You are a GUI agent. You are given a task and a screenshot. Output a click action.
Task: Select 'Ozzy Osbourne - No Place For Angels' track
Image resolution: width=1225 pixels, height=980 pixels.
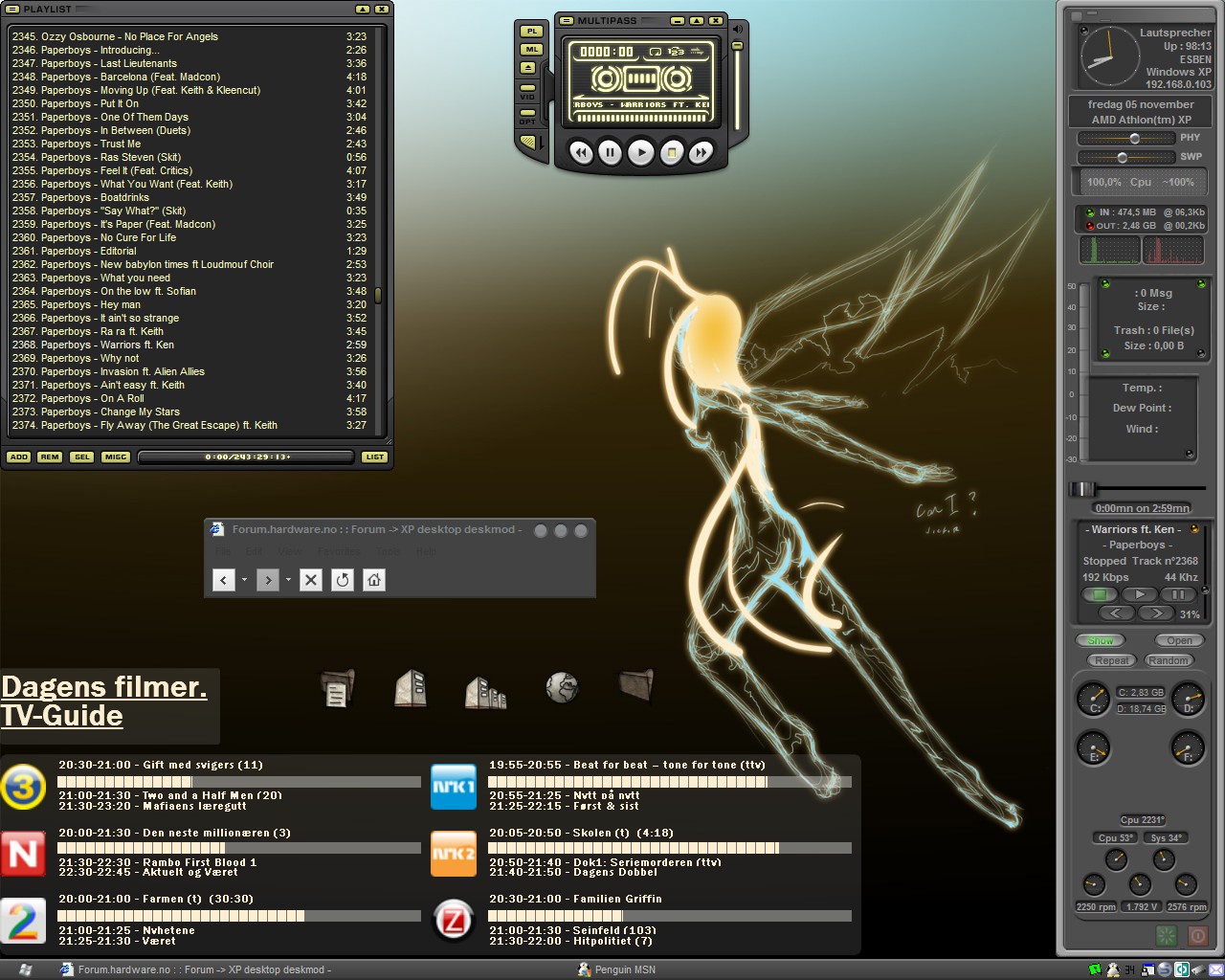pos(189,36)
